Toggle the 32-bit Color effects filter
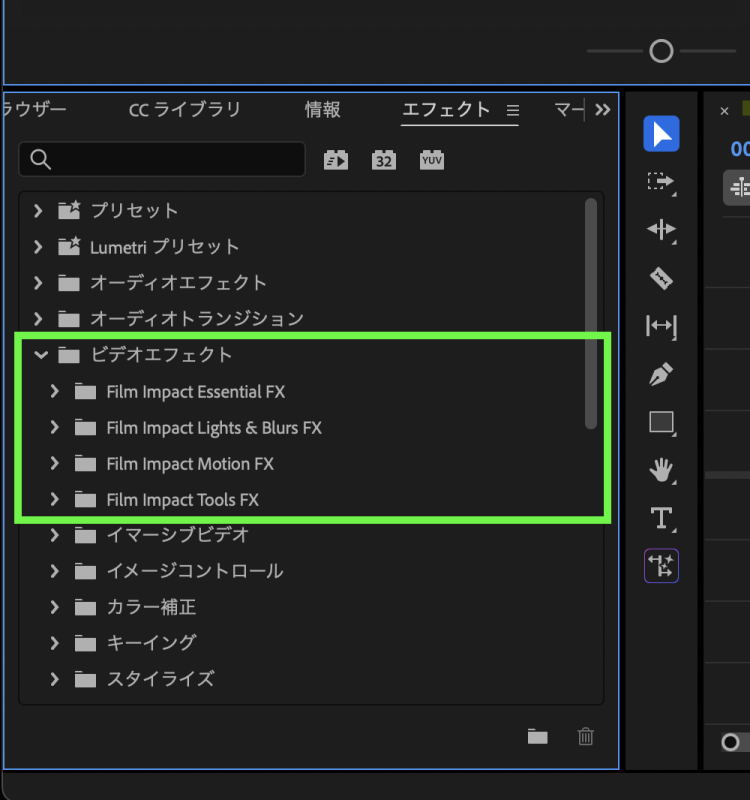750x800 pixels. 384,159
